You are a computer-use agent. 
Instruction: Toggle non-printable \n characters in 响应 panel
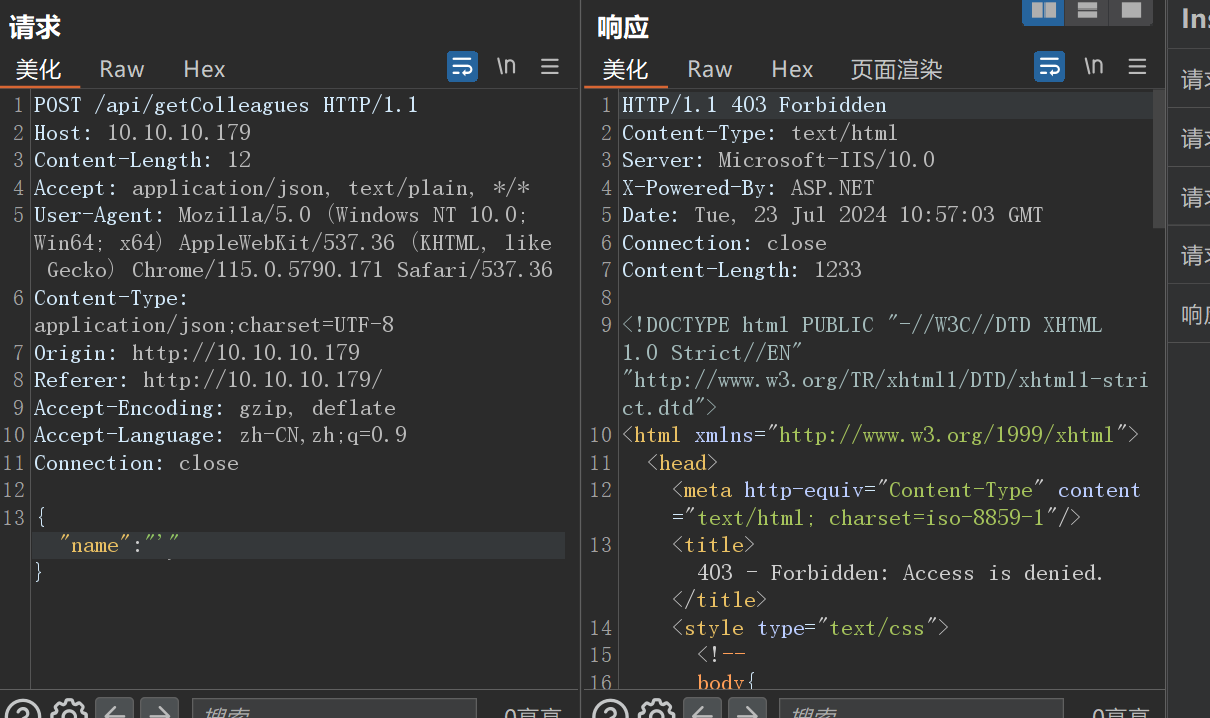(1094, 67)
